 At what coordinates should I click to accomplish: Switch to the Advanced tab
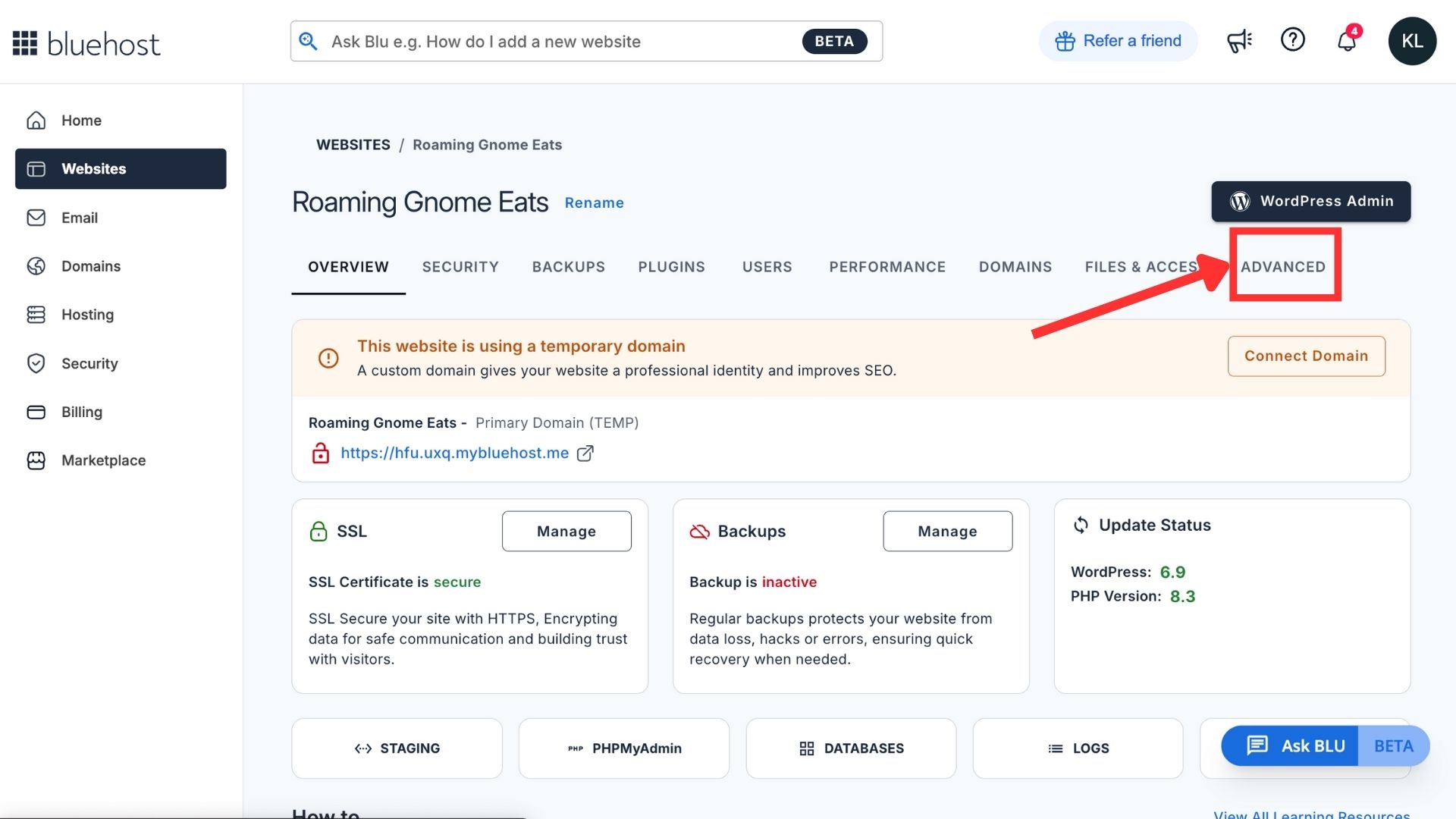tap(1283, 266)
